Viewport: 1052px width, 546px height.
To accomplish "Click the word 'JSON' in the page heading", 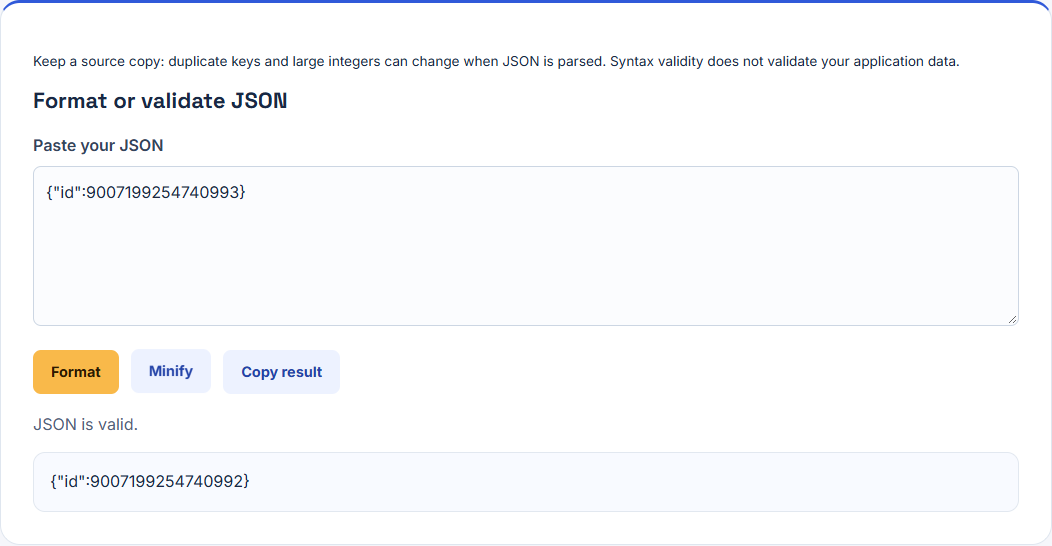I will 259,101.
